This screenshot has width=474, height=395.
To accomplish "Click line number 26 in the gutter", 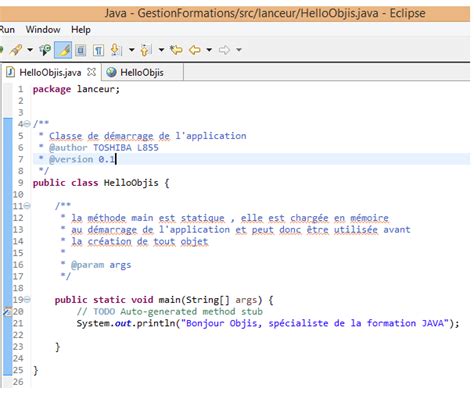I will (x=18, y=382).
